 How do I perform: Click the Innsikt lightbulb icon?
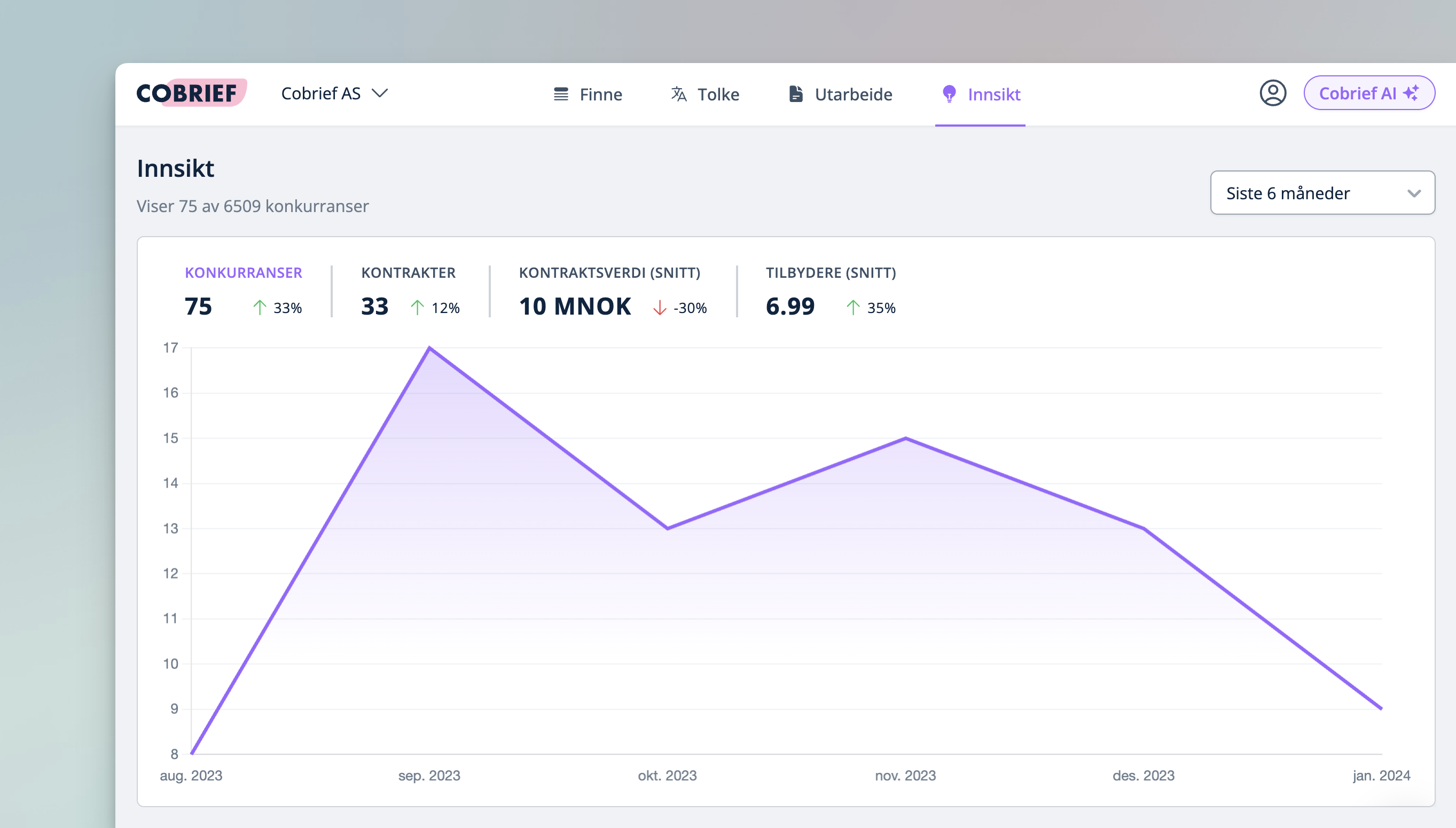[x=949, y=94]
